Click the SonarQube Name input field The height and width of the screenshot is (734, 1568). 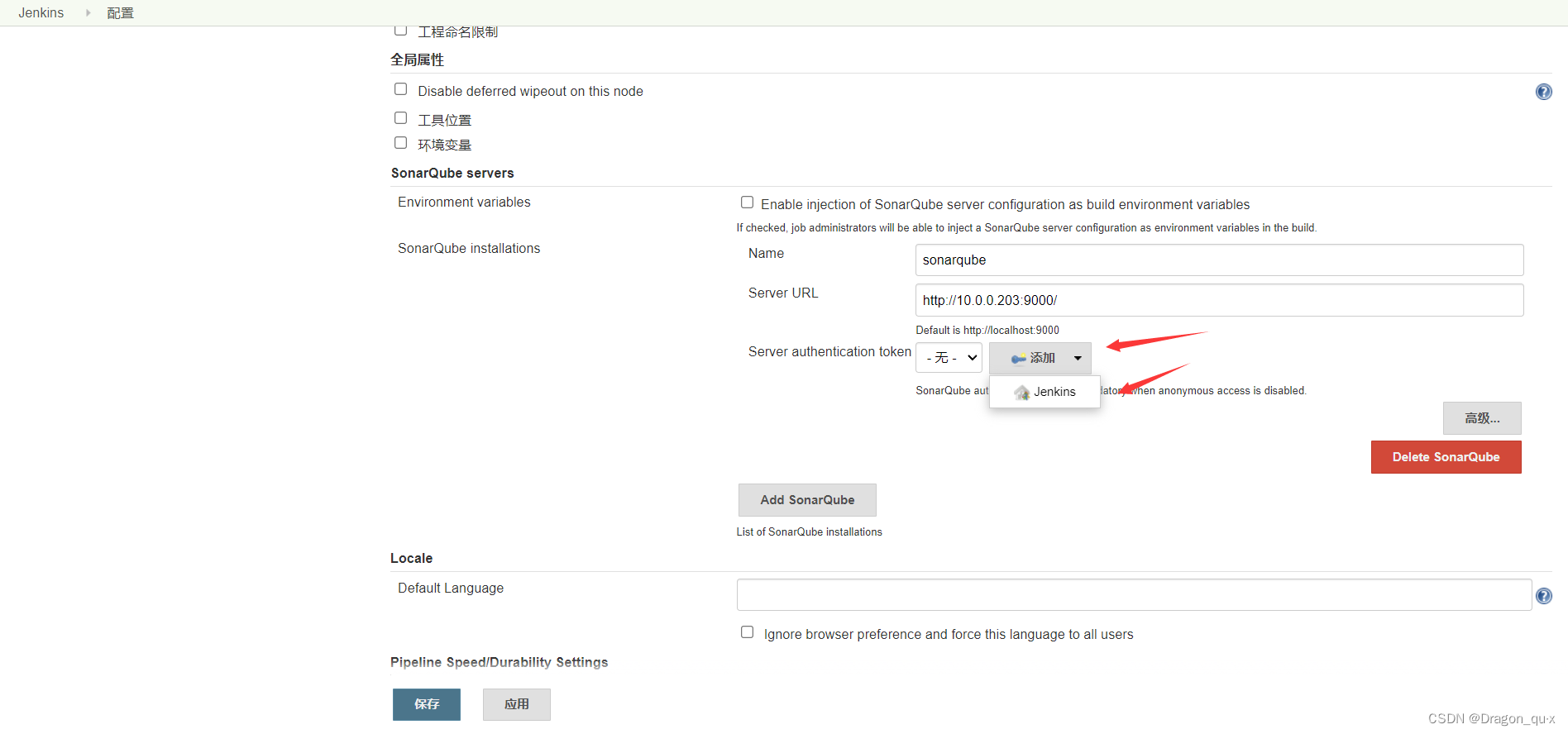(1219, 260)
